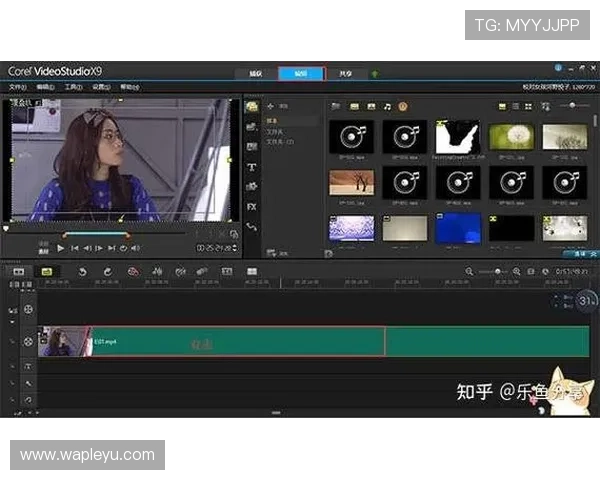Adjust the preview timecode stepper arrows
The height and width of the screenshot is (480, 600).
click(x=234, y=248)
